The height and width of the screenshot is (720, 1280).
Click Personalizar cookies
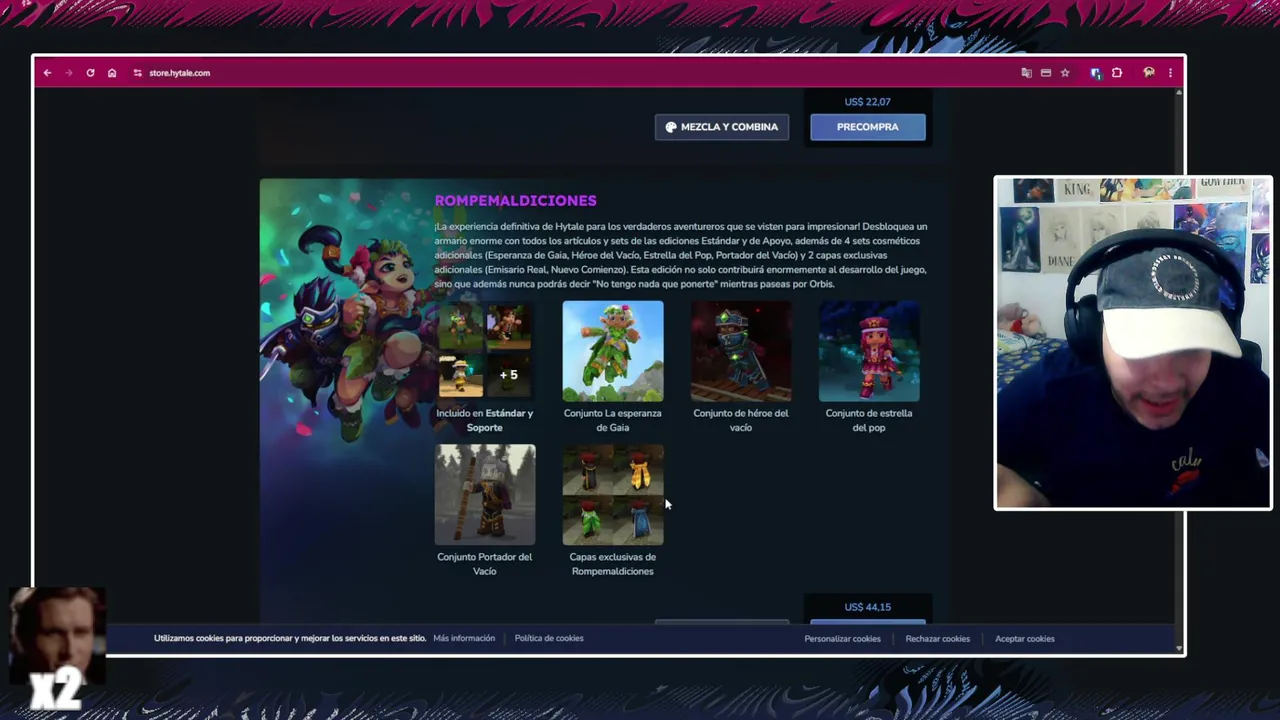[x=843, y=639]
